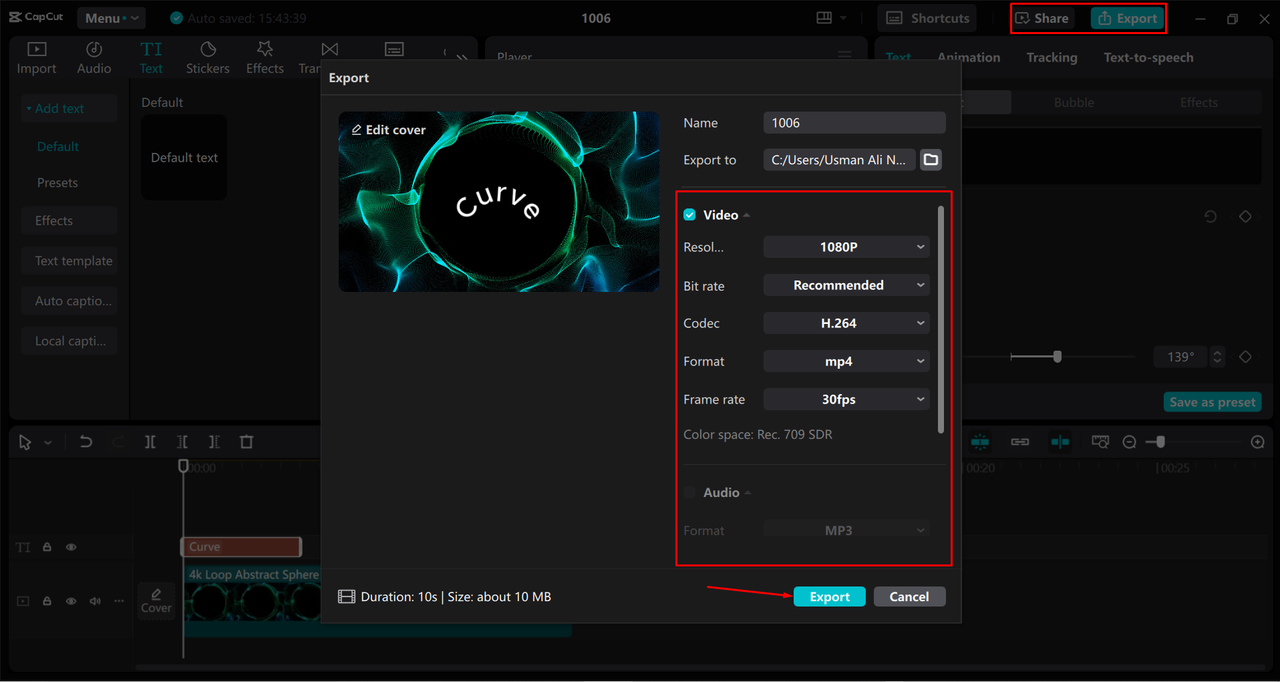Screen dimensions: 1280x682
Task: Click Cancel in Export dialog
Action: [x=909, y=596]
